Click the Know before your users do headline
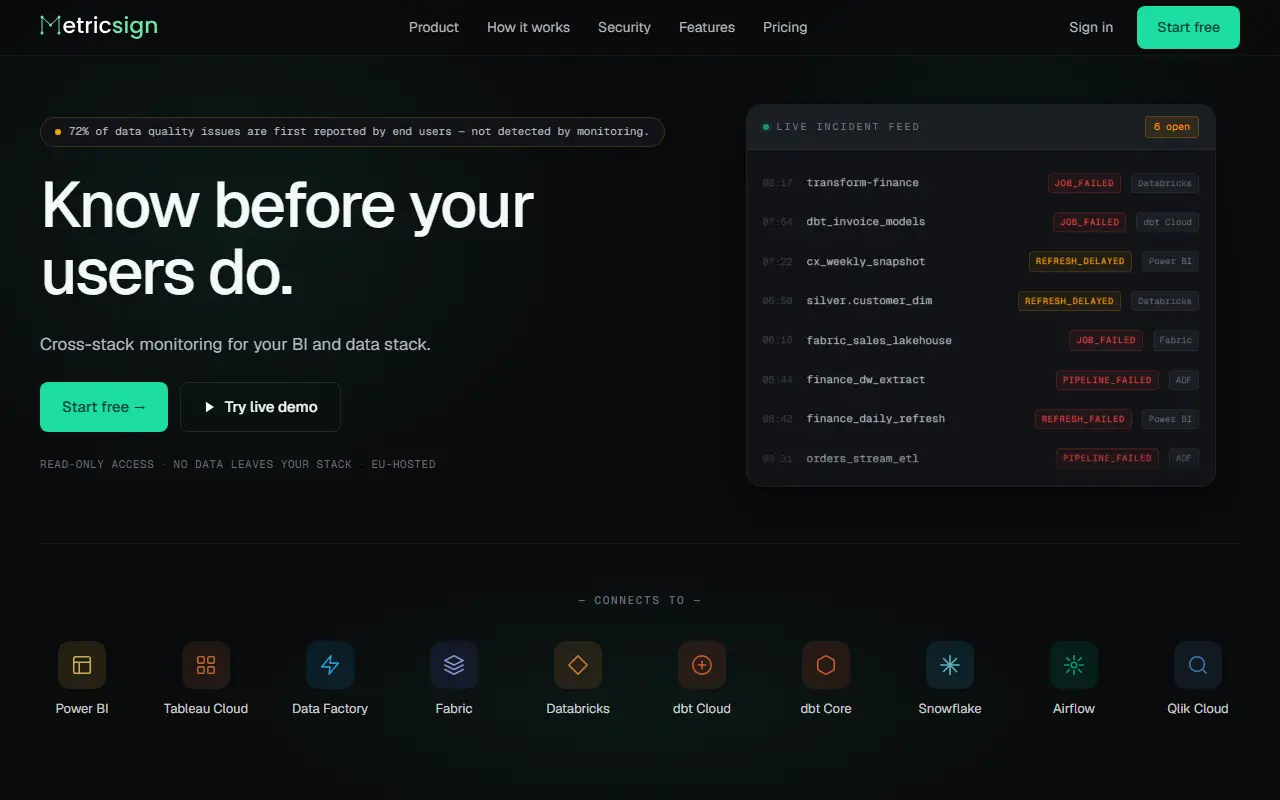This screenshot has width=1280, height=800. coord(287,239)
